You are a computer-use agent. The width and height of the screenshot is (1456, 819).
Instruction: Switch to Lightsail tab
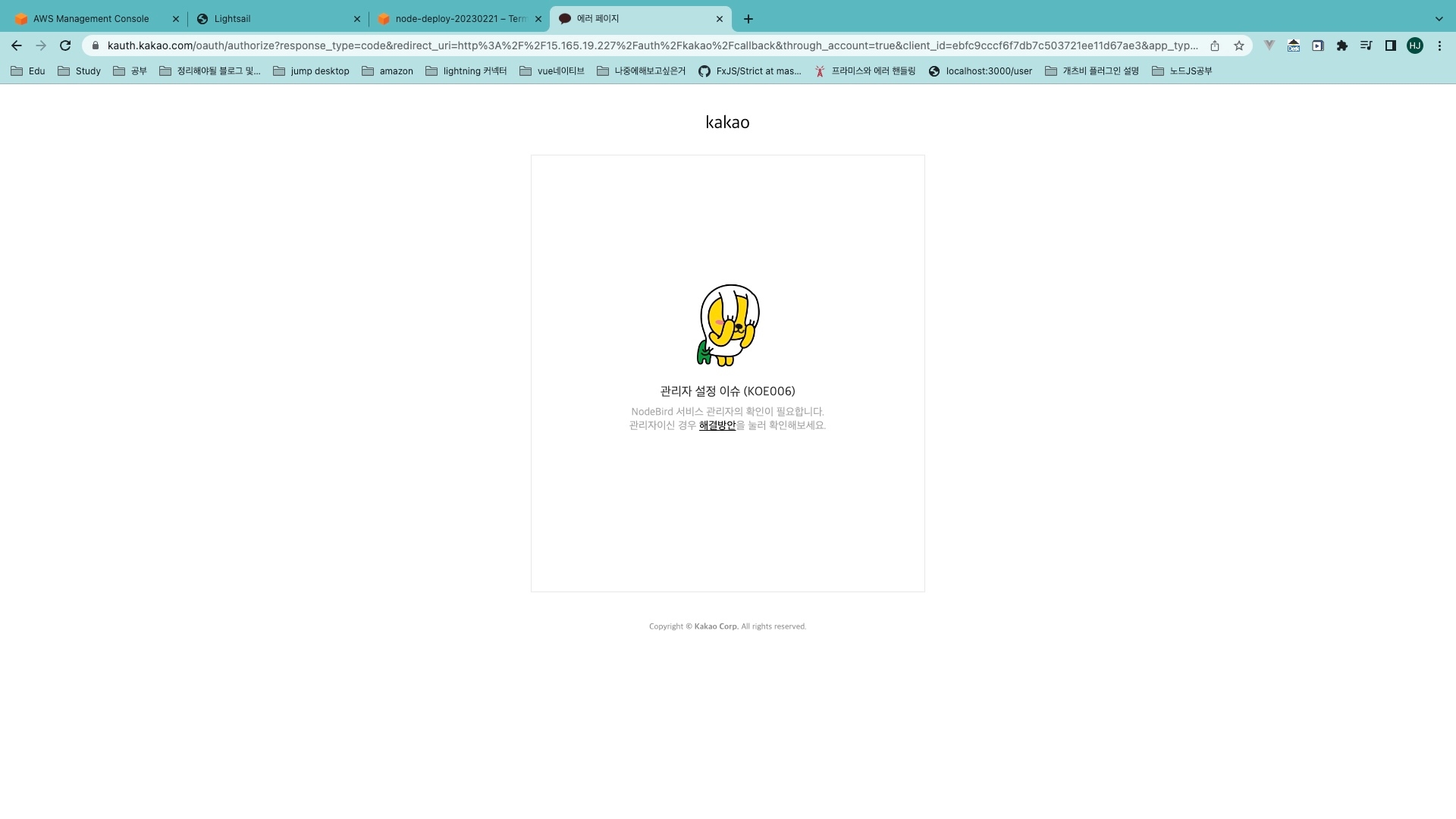click(277, 19)
